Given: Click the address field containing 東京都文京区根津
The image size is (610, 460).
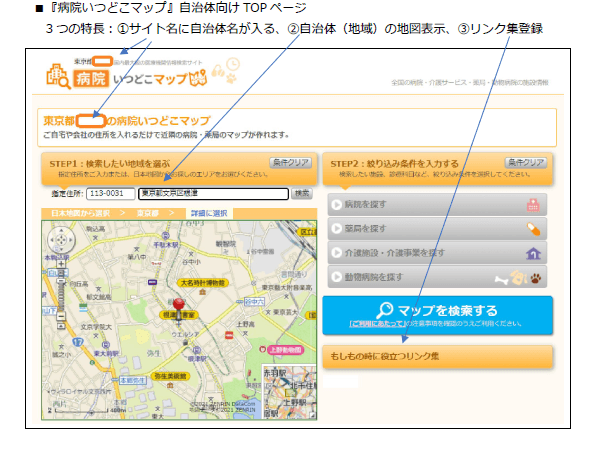Looking at the screenshot, I should tap(212, 193).
